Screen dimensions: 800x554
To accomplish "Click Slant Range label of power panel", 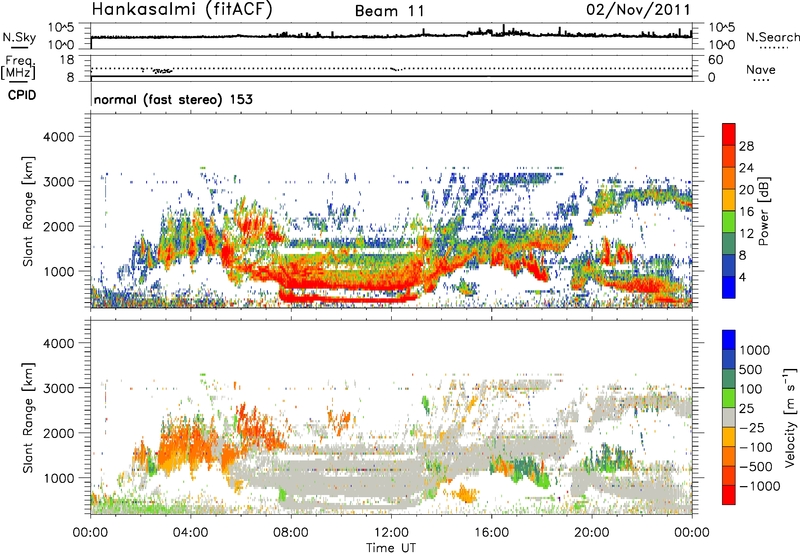I will (x=28, y=211).
